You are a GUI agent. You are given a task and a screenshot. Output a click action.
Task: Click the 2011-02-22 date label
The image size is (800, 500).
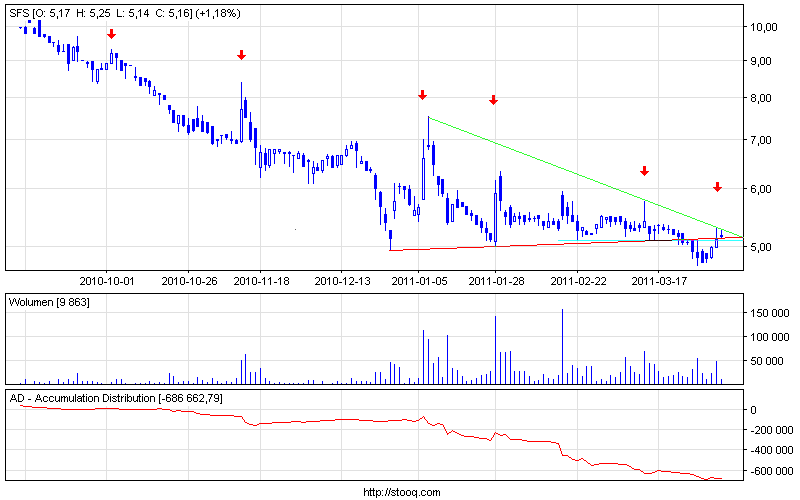tap(579, 281)
